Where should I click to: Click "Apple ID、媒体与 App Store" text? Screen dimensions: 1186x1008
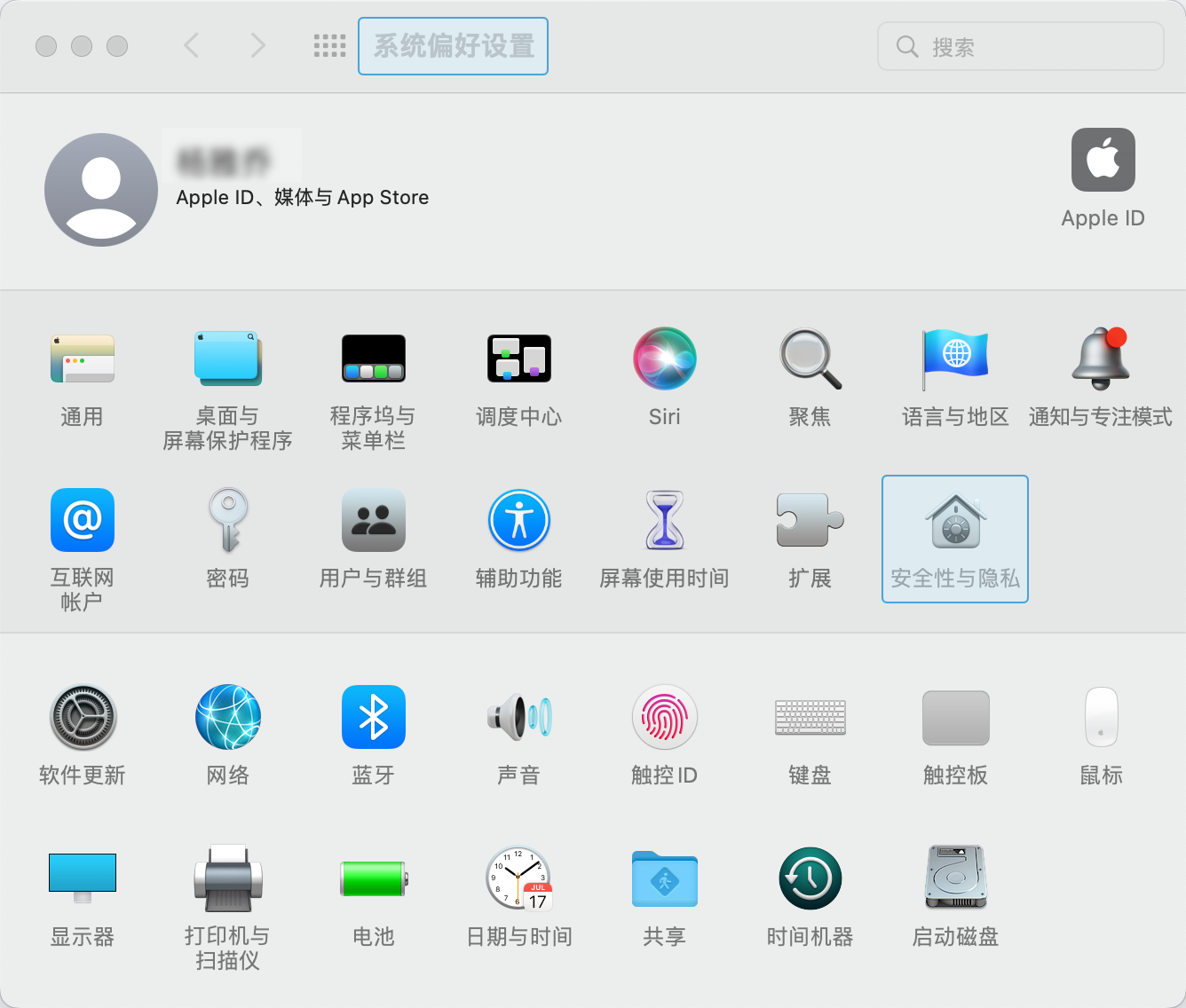pyautogui.click(x=303, y=197)
